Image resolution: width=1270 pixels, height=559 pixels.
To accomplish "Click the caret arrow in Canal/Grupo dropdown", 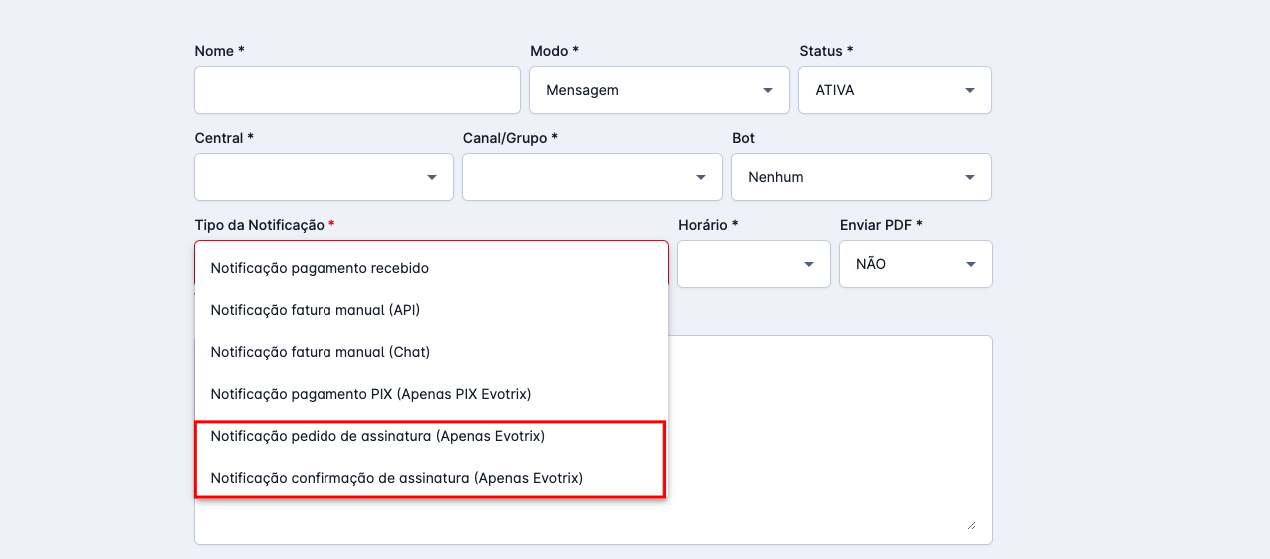I will (x=701, y=177).
